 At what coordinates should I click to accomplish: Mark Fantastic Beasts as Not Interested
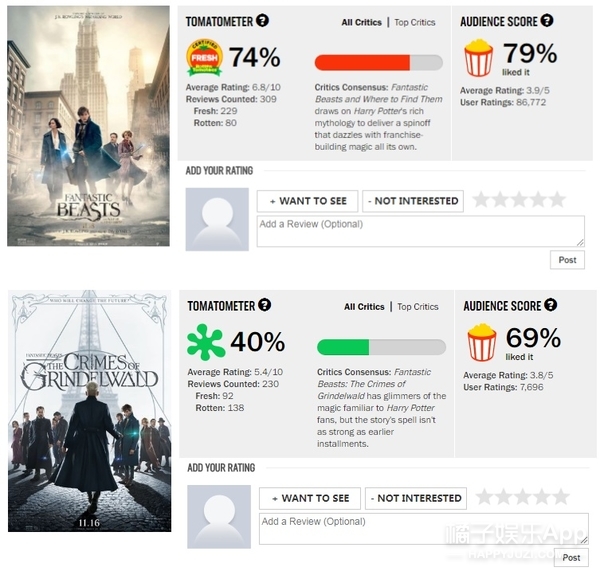(x=413, y=201)
